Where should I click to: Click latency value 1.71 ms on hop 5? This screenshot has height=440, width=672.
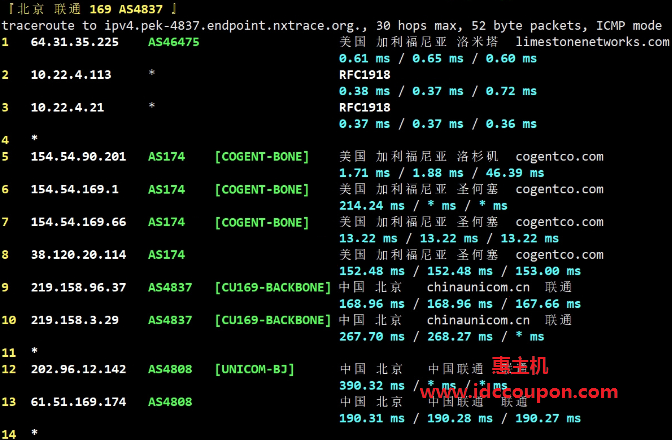(x=364, y=173)
